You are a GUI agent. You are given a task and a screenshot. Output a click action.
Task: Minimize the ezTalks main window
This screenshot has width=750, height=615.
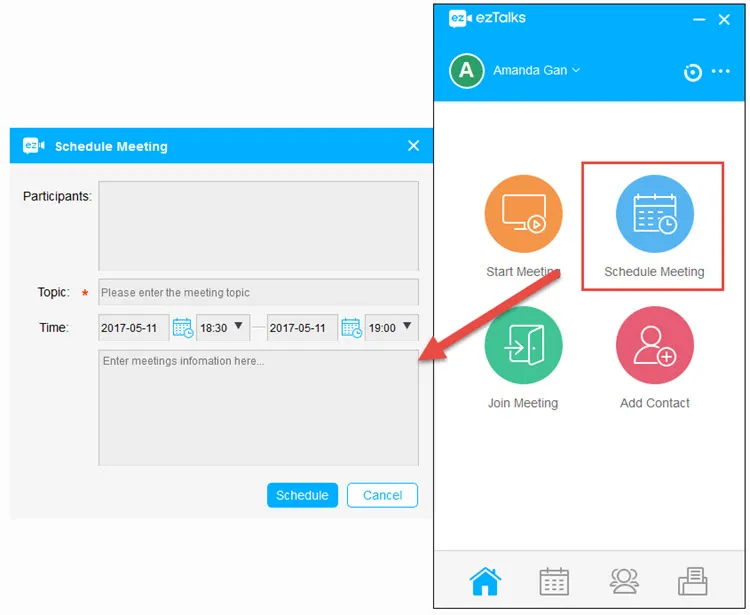(699, 20)
